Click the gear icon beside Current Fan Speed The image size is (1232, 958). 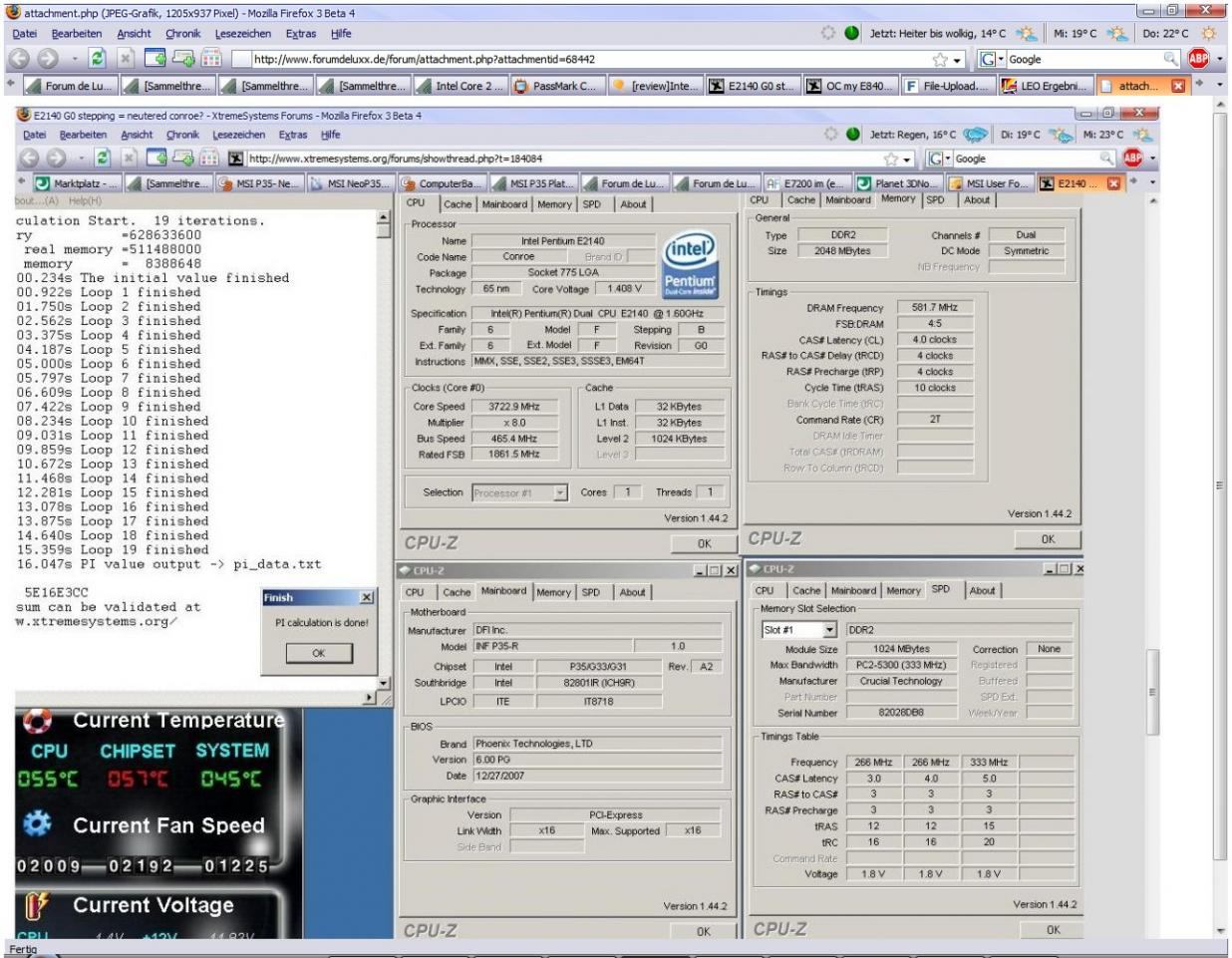tap(38, 824)
